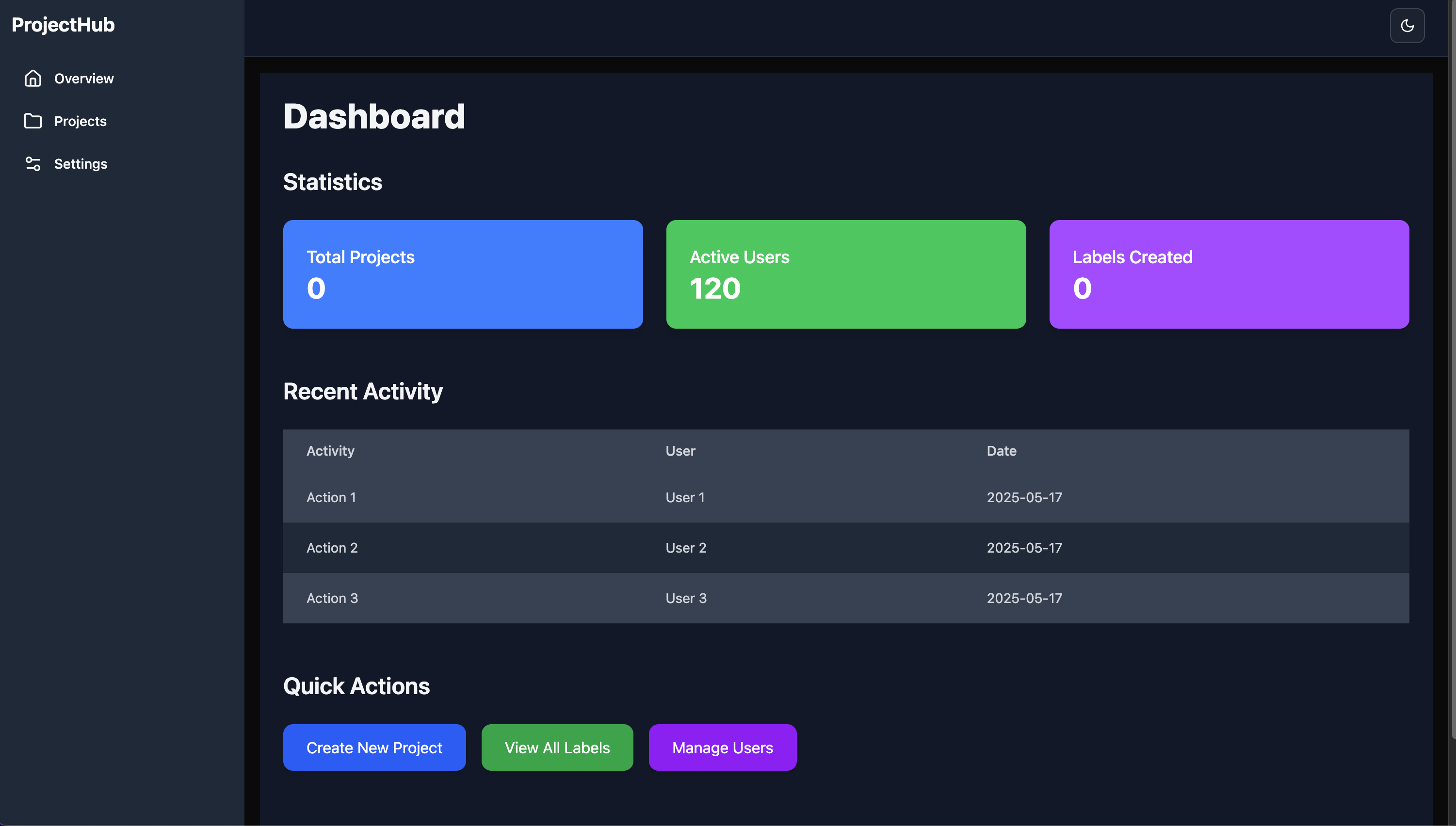Select the Action 2 activity row
The image size is (1456, 826).
[x=331, y=547]
